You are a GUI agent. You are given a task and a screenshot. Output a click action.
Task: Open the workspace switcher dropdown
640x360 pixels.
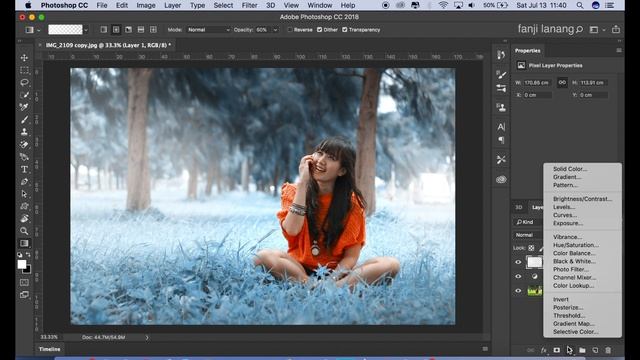[596, 29]
